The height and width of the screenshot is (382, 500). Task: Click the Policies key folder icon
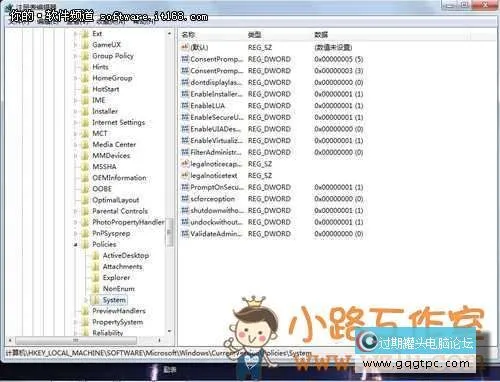[x=86, y=244]
